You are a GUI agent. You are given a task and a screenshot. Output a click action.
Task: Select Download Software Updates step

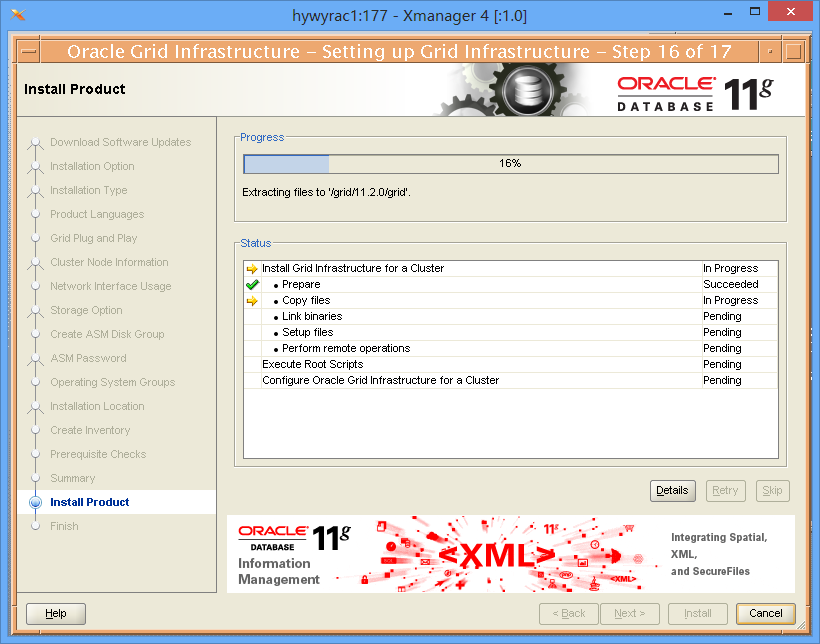[120, 142]
